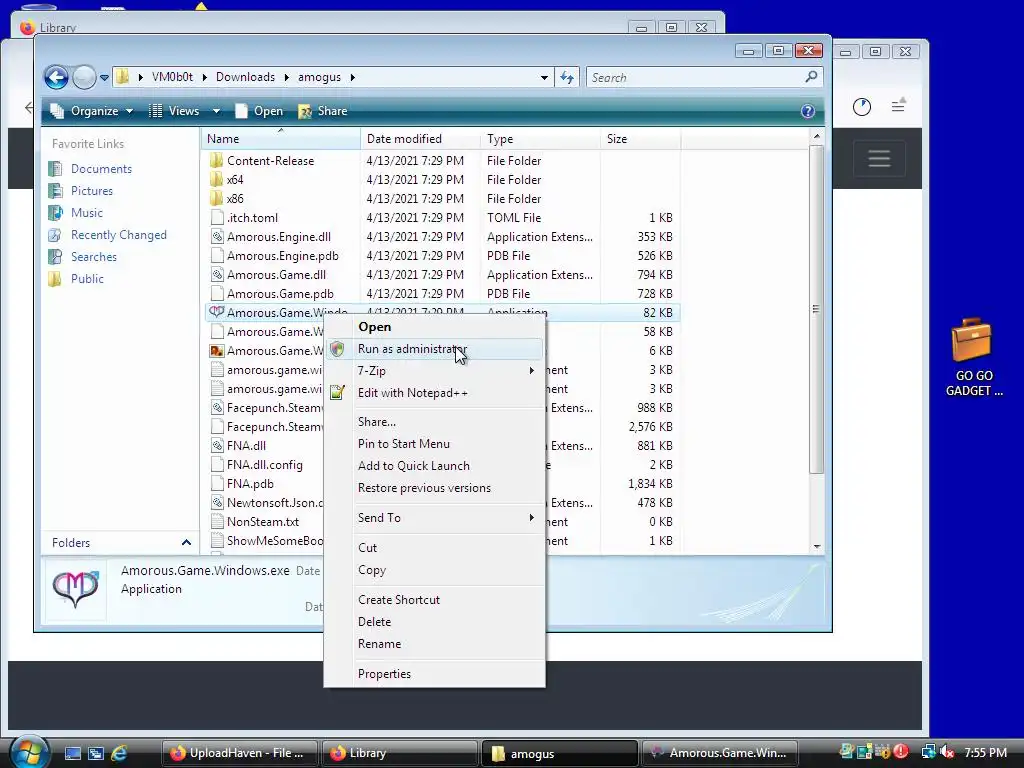Screen dimensions: 1024x768
Task: Switch to Library taskbar button
Action: coord(399,753)
